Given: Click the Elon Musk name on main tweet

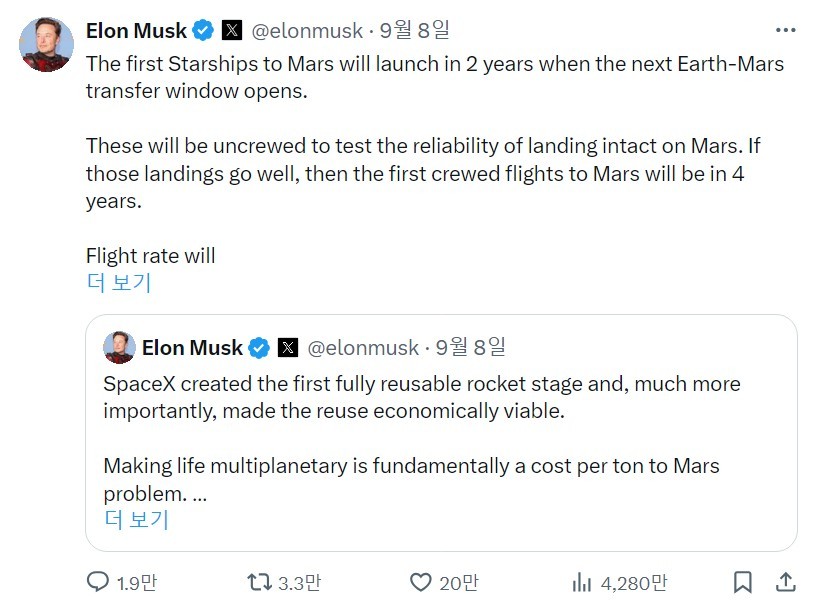Looking at the screenshot, I should 136,31.
